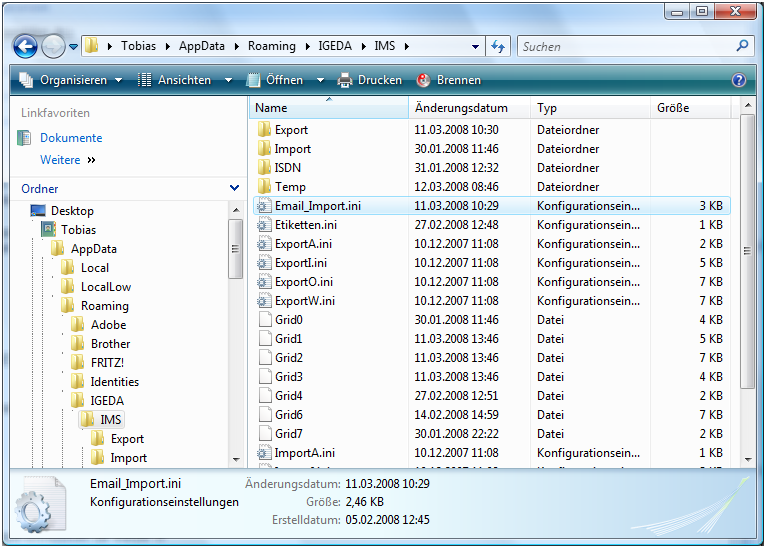
Task: Open the Ansichten dropdown arrow
Action: pyautogui.click(x=228, y=80)
